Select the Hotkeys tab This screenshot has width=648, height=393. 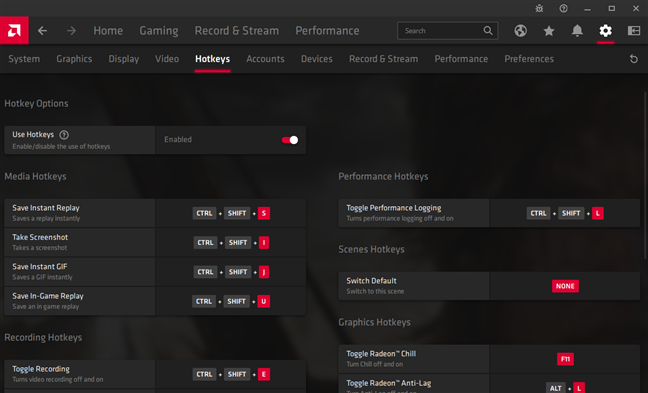point(212,59)
